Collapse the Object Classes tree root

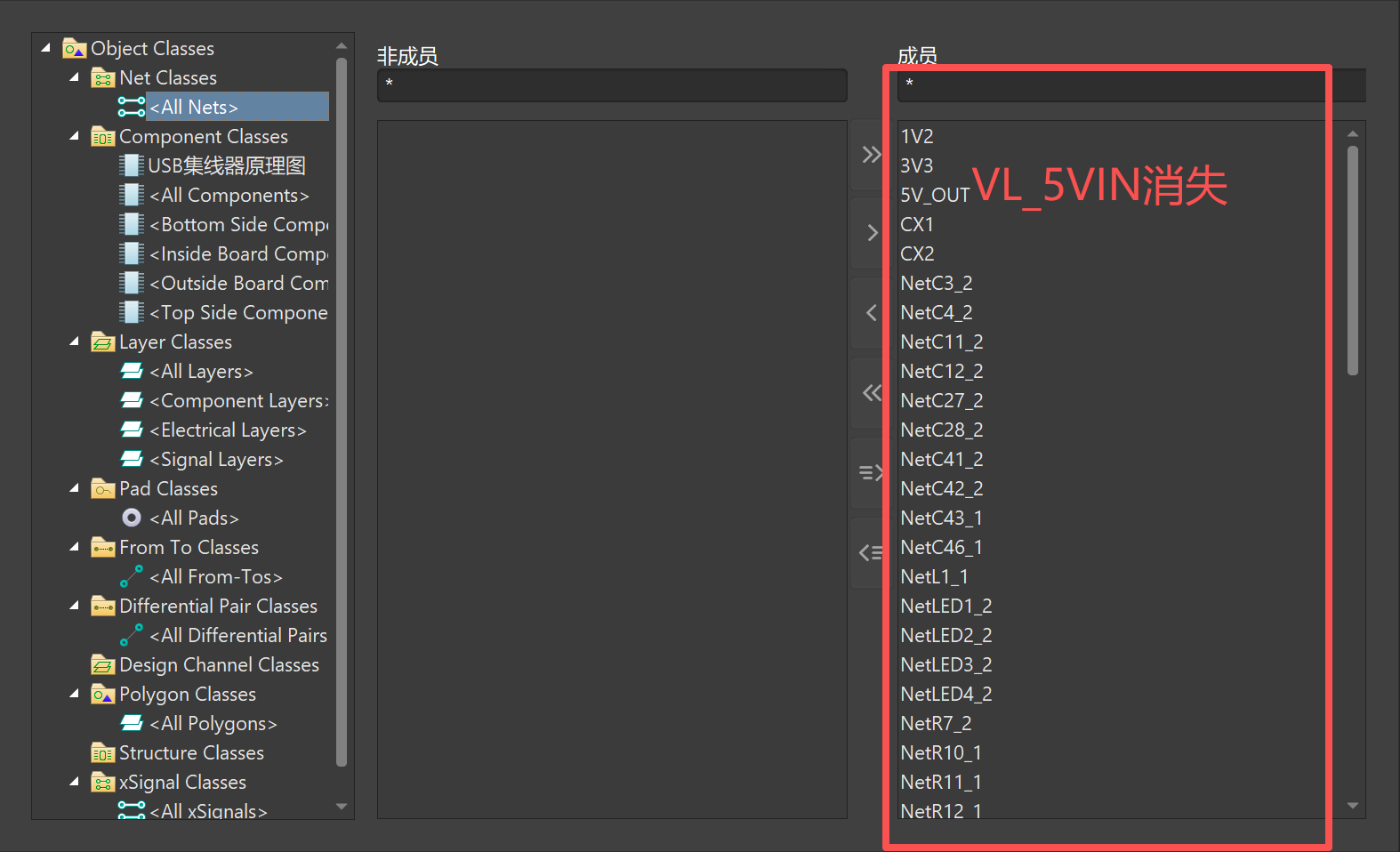pos(46,48)
